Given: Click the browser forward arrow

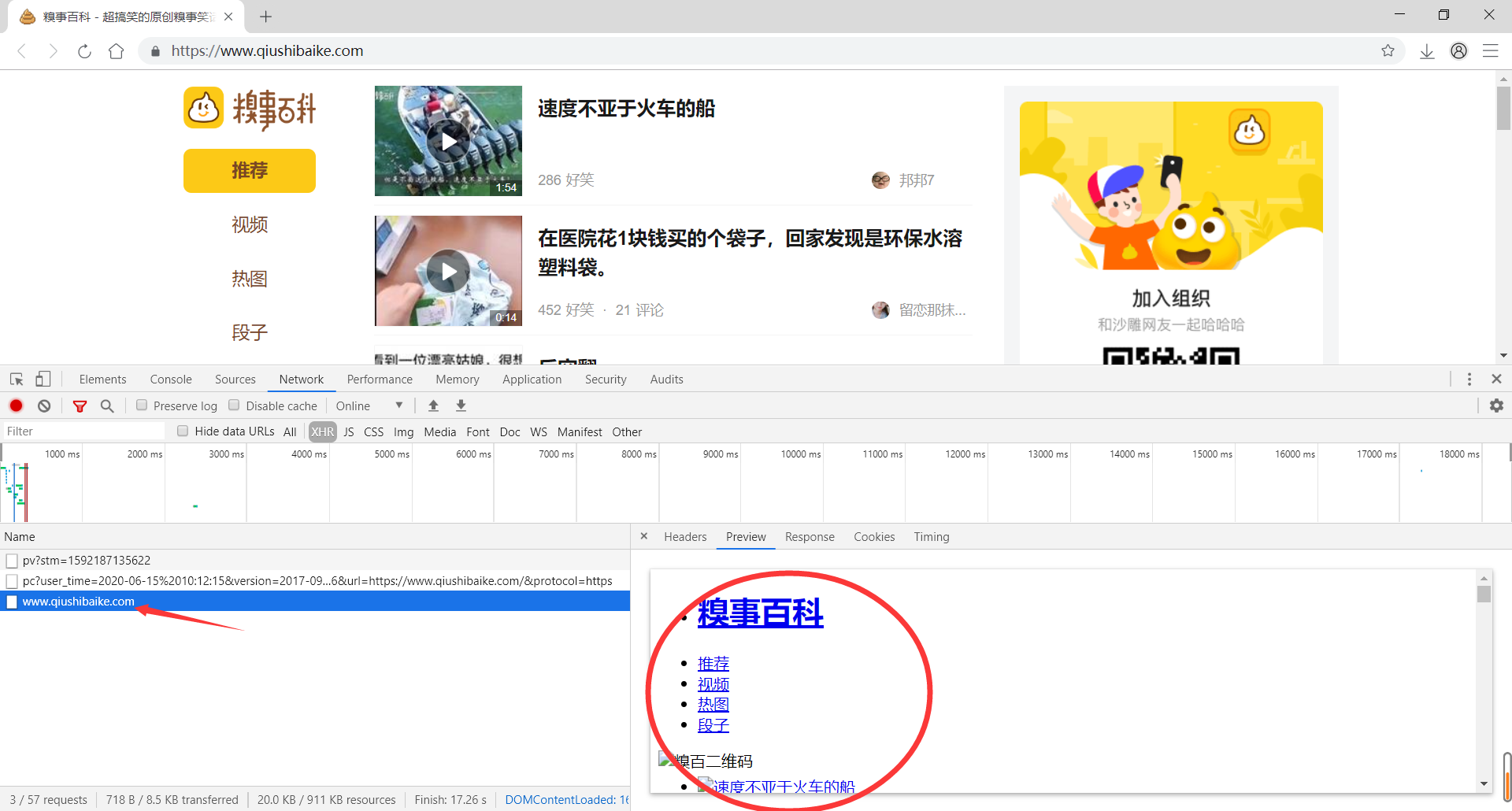Looking at the screenshot, I should pos(53,51).
